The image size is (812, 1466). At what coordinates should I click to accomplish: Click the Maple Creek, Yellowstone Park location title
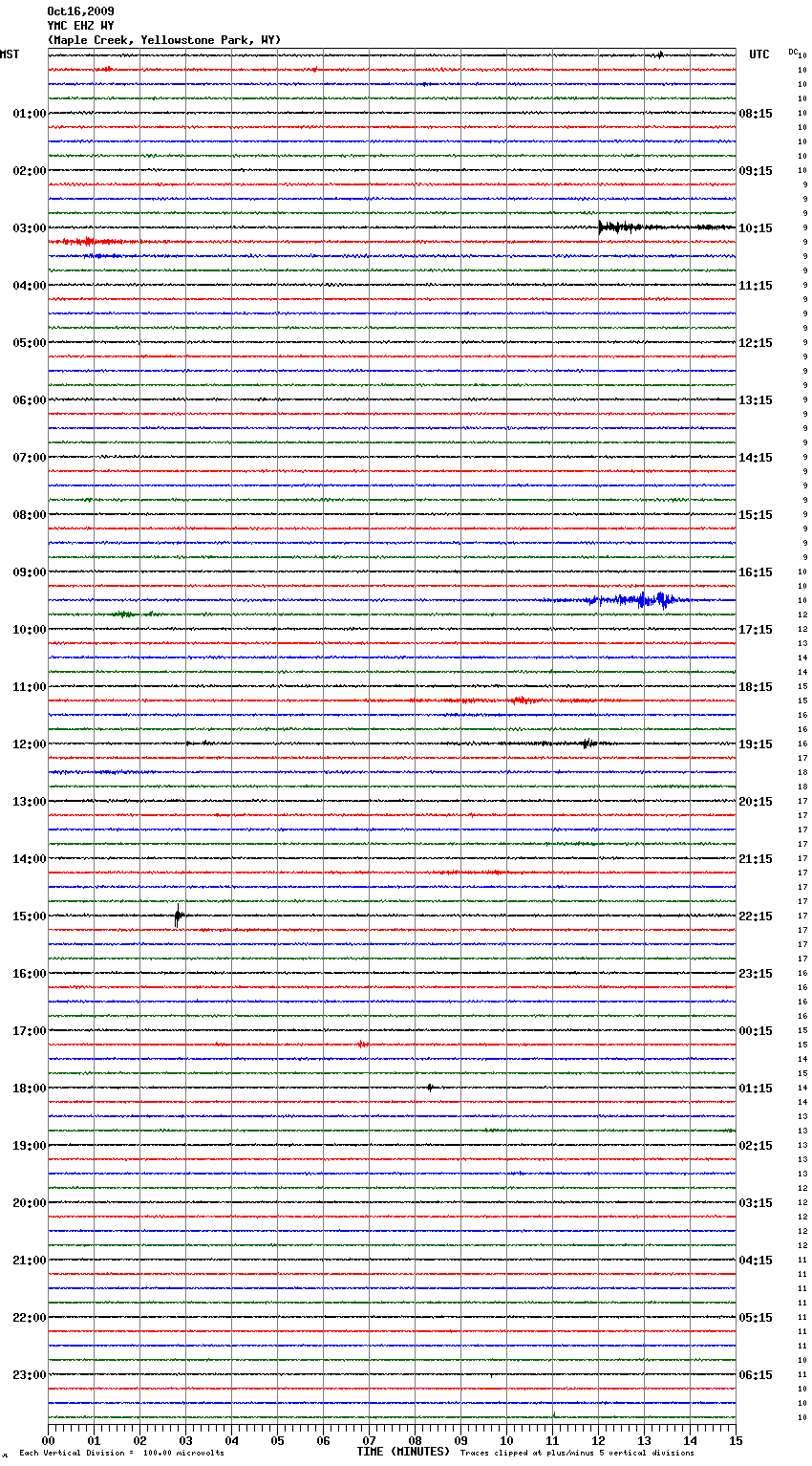[x=164, y=40]
